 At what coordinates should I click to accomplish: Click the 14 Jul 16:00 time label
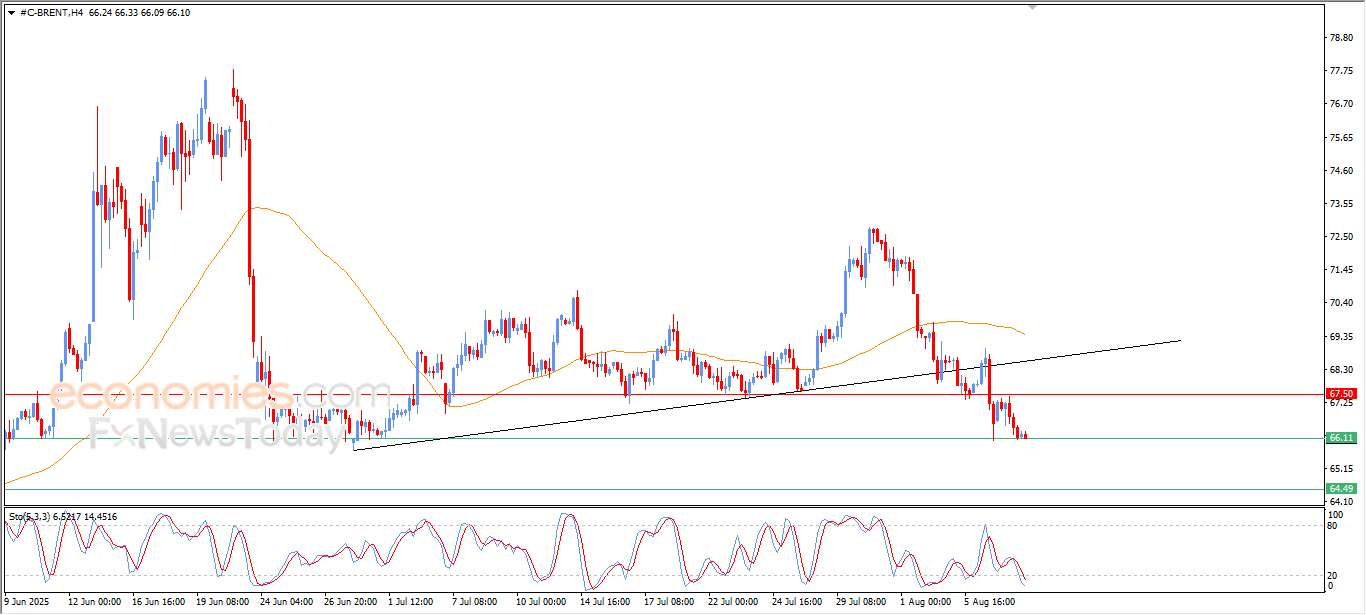(x=606, y=603)
